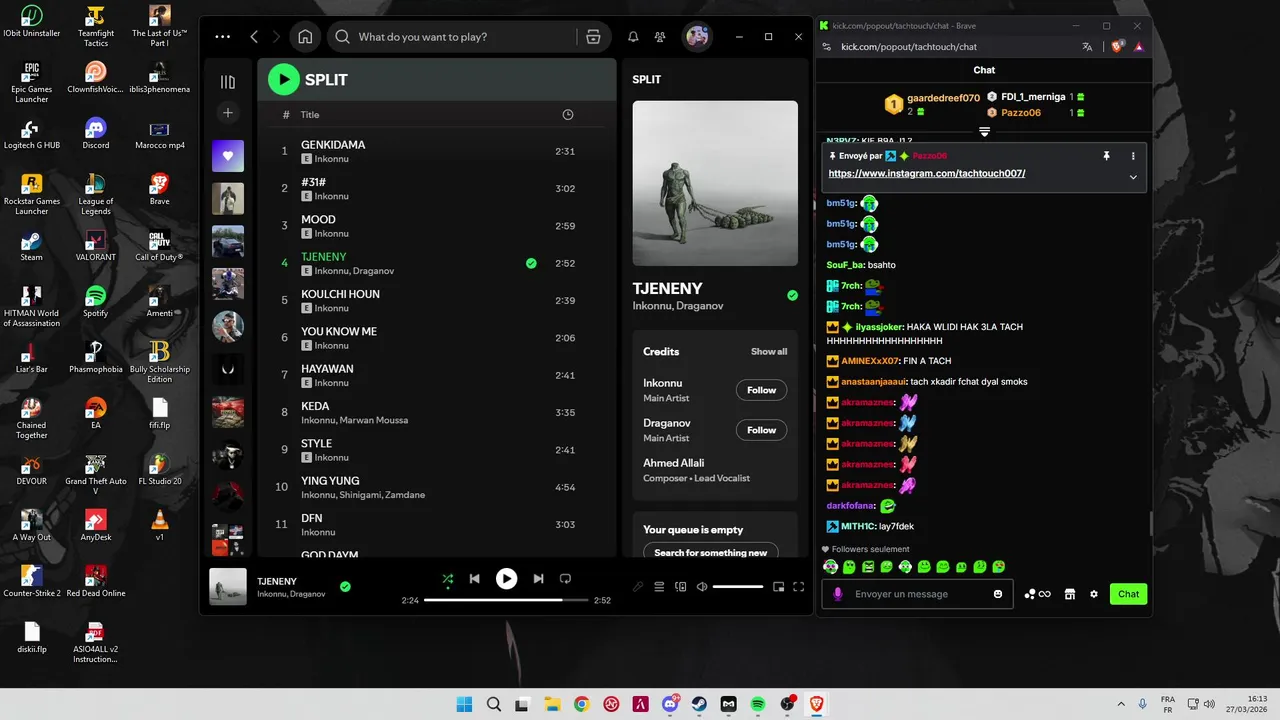
Task: Toggle saved checkmark in bottom player bar
Action: tap(345, 587)
